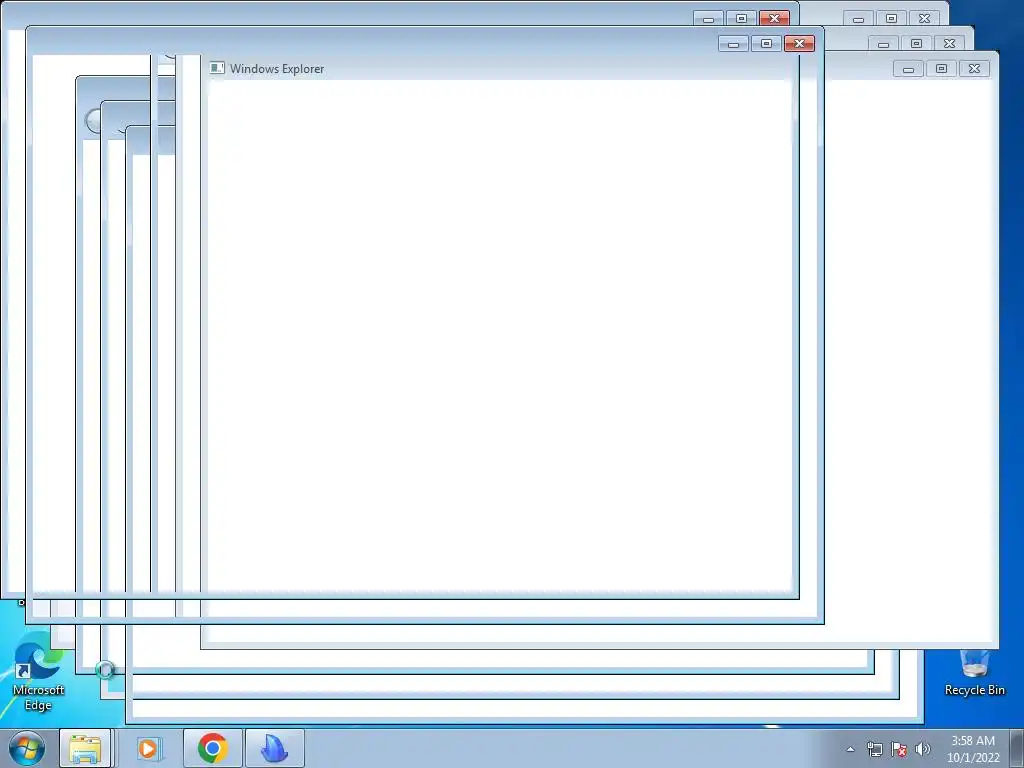Minimize the window beside the upper red X
1024x768 pixels.
[x=709, y=18]
